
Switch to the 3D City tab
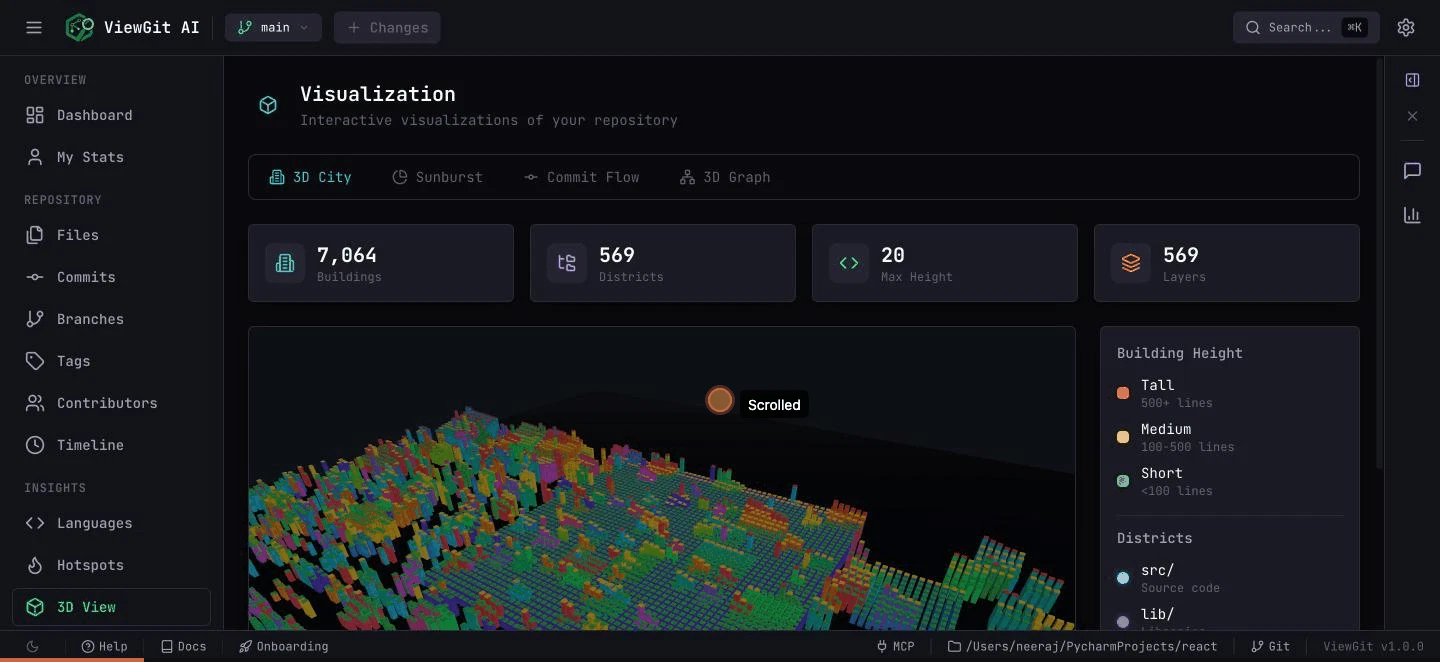(x=310, y=177)
